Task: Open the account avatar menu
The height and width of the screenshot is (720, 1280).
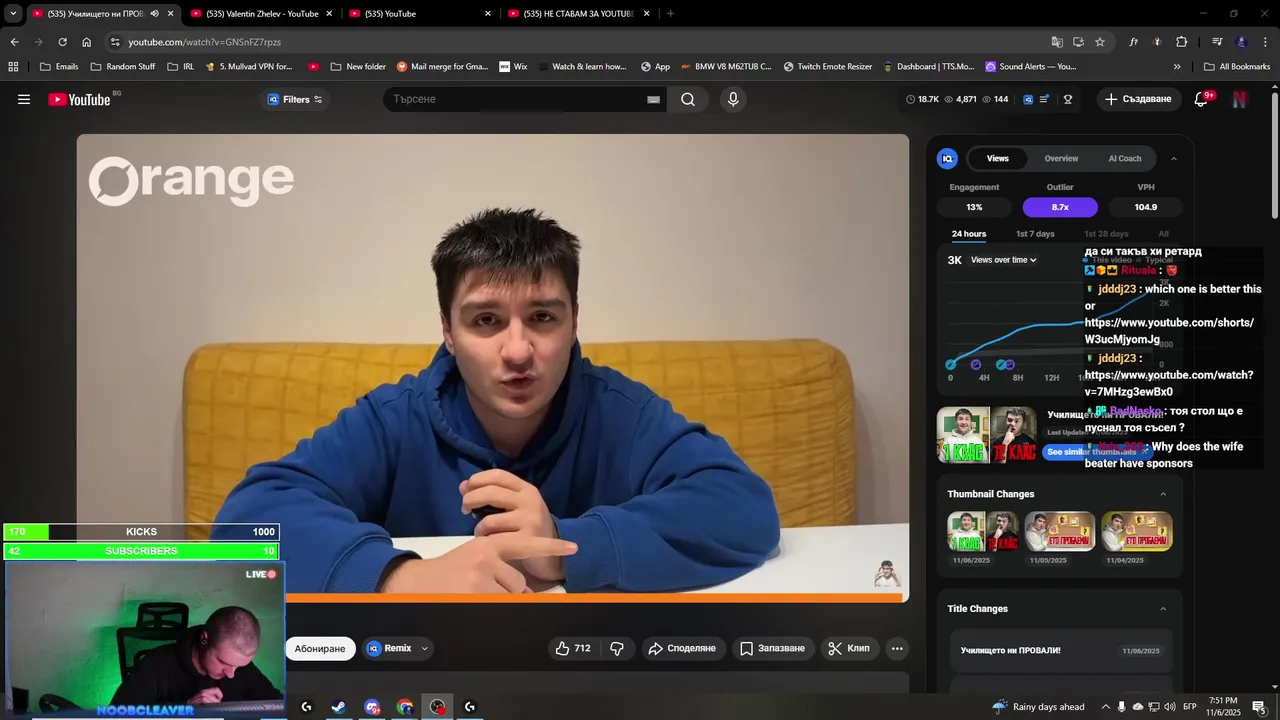Action: click(1239, 99)
